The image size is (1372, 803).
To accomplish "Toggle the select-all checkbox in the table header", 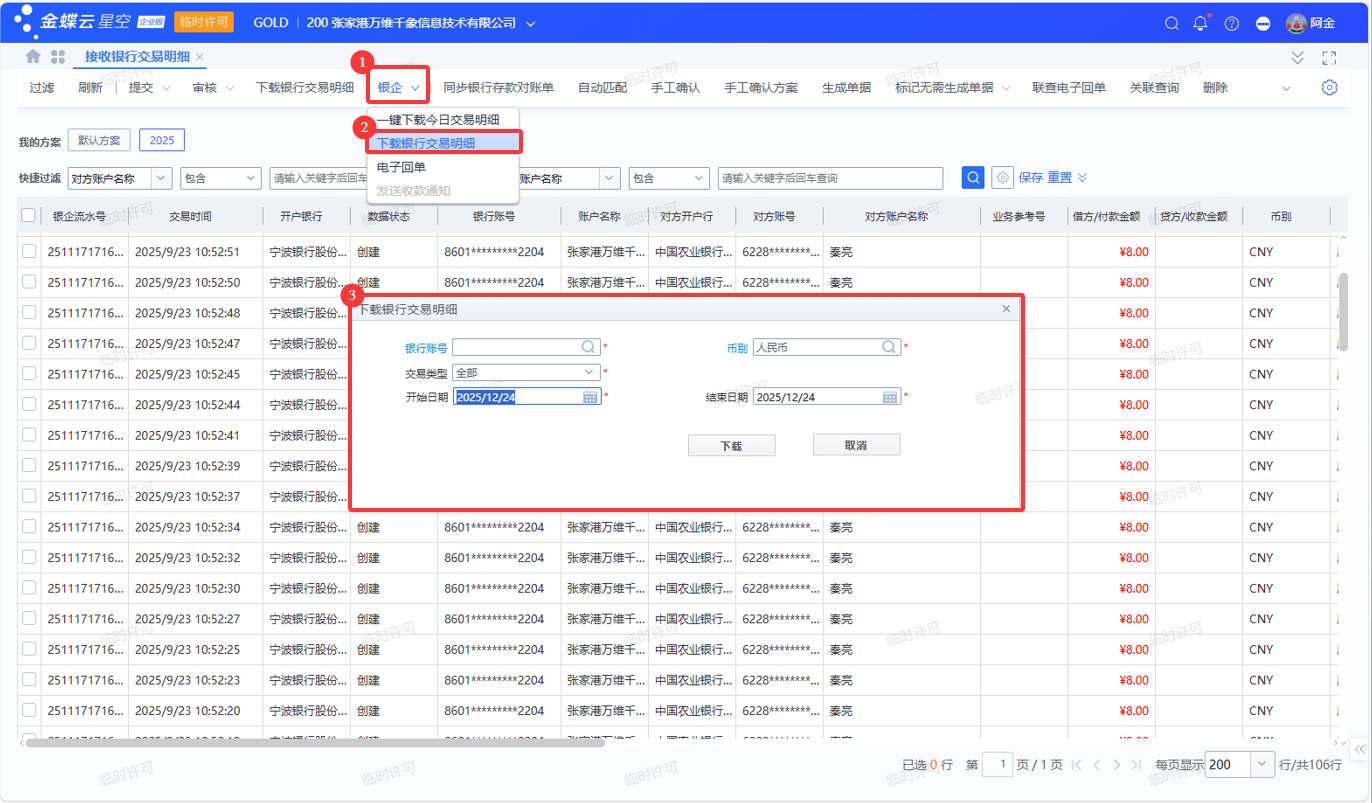I will [29, 215].
